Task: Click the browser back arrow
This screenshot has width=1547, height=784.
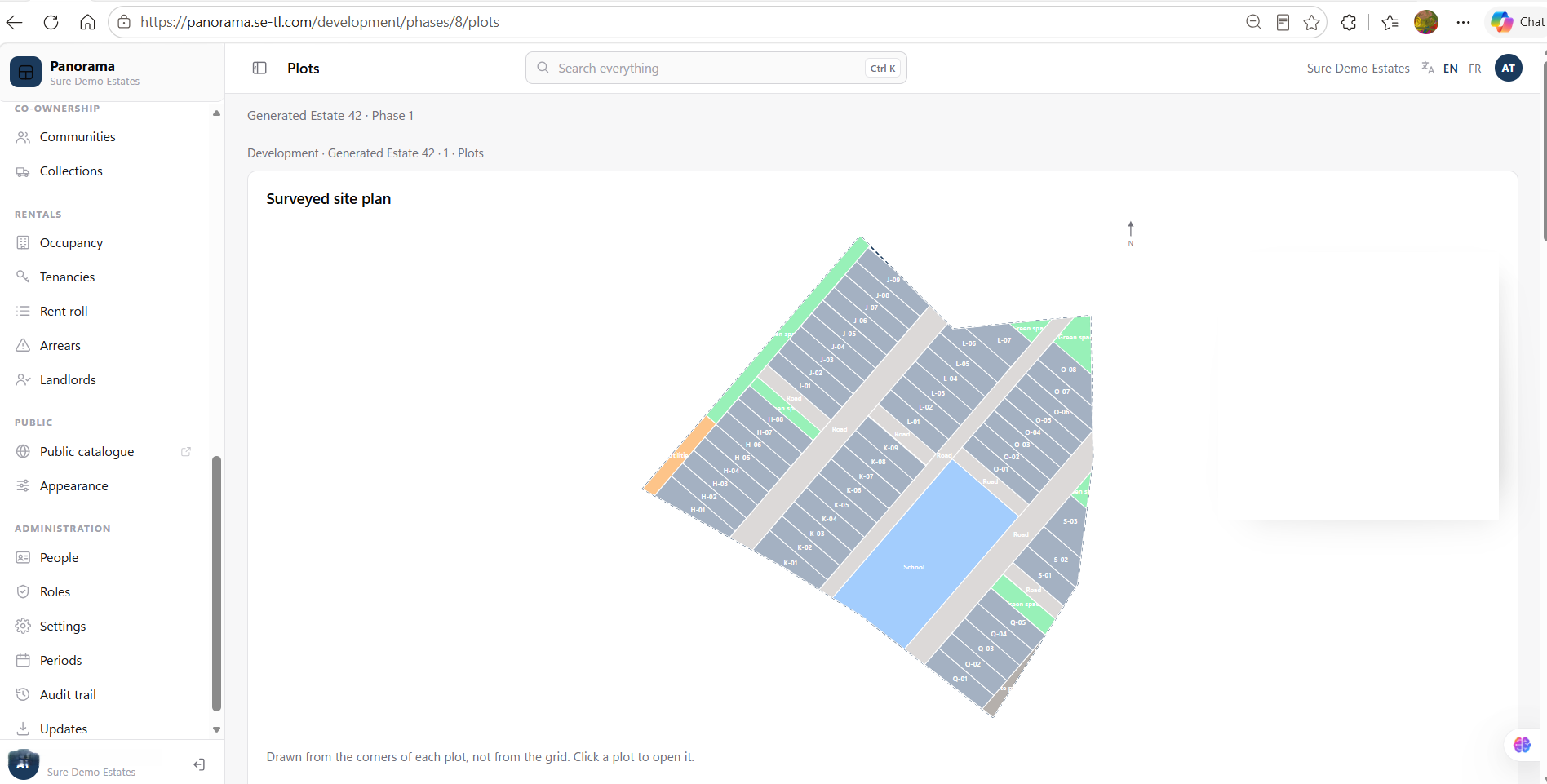Action: click(x=15, y=22)
